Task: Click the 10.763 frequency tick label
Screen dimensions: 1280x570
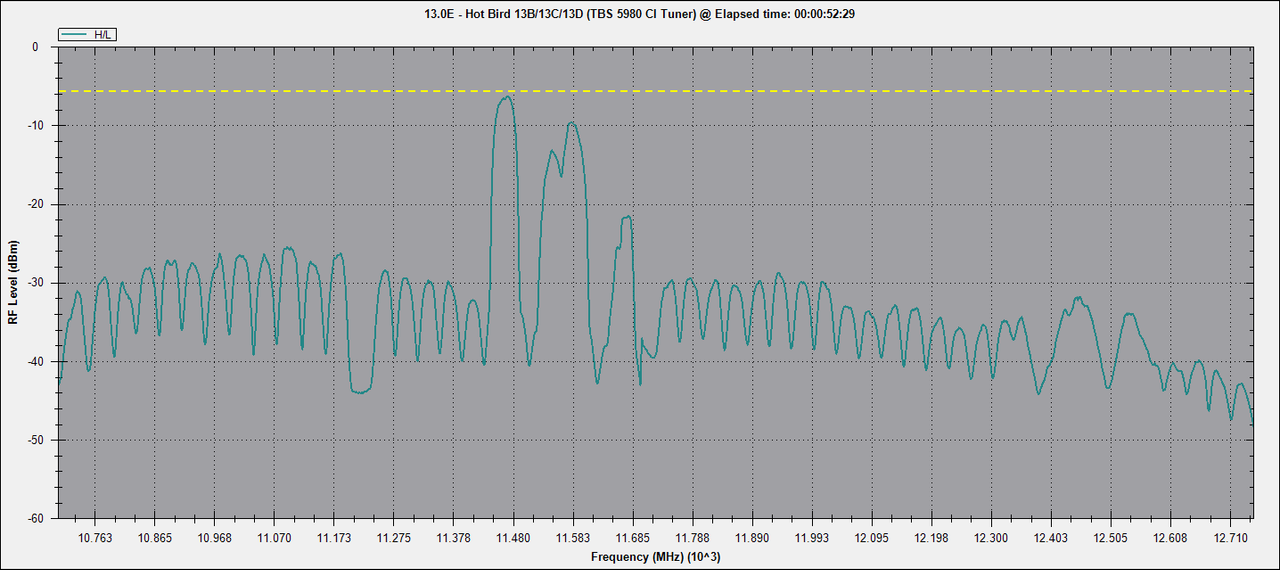Action: tap(95, 538)
